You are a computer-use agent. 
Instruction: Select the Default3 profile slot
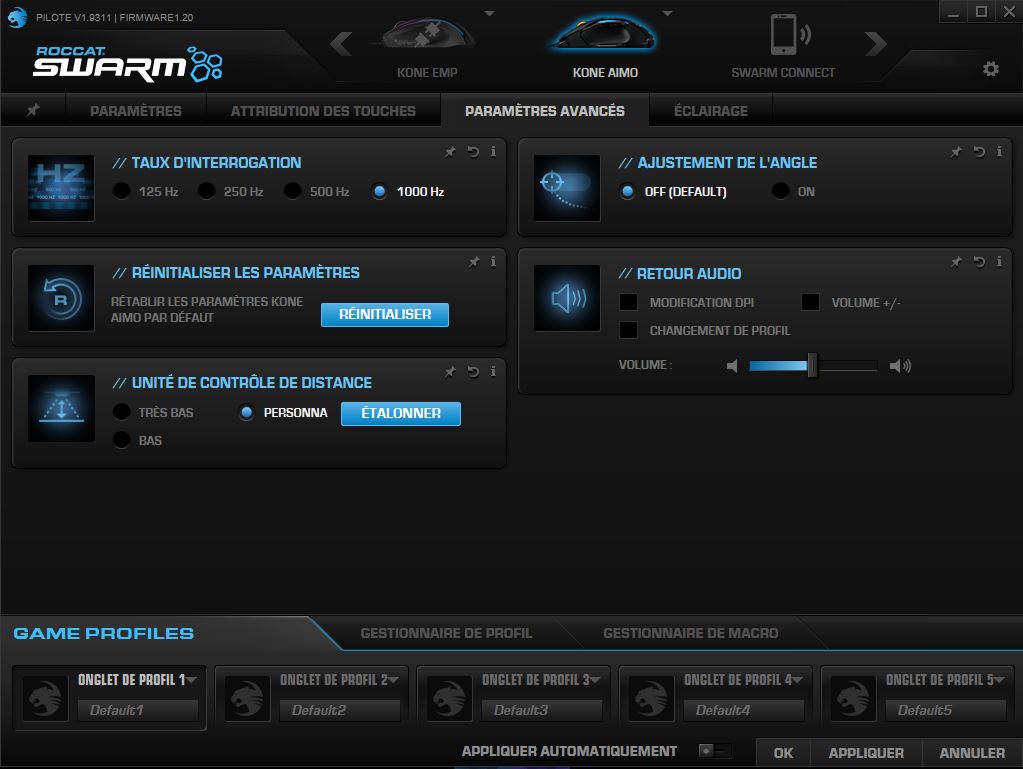point(542,710)
